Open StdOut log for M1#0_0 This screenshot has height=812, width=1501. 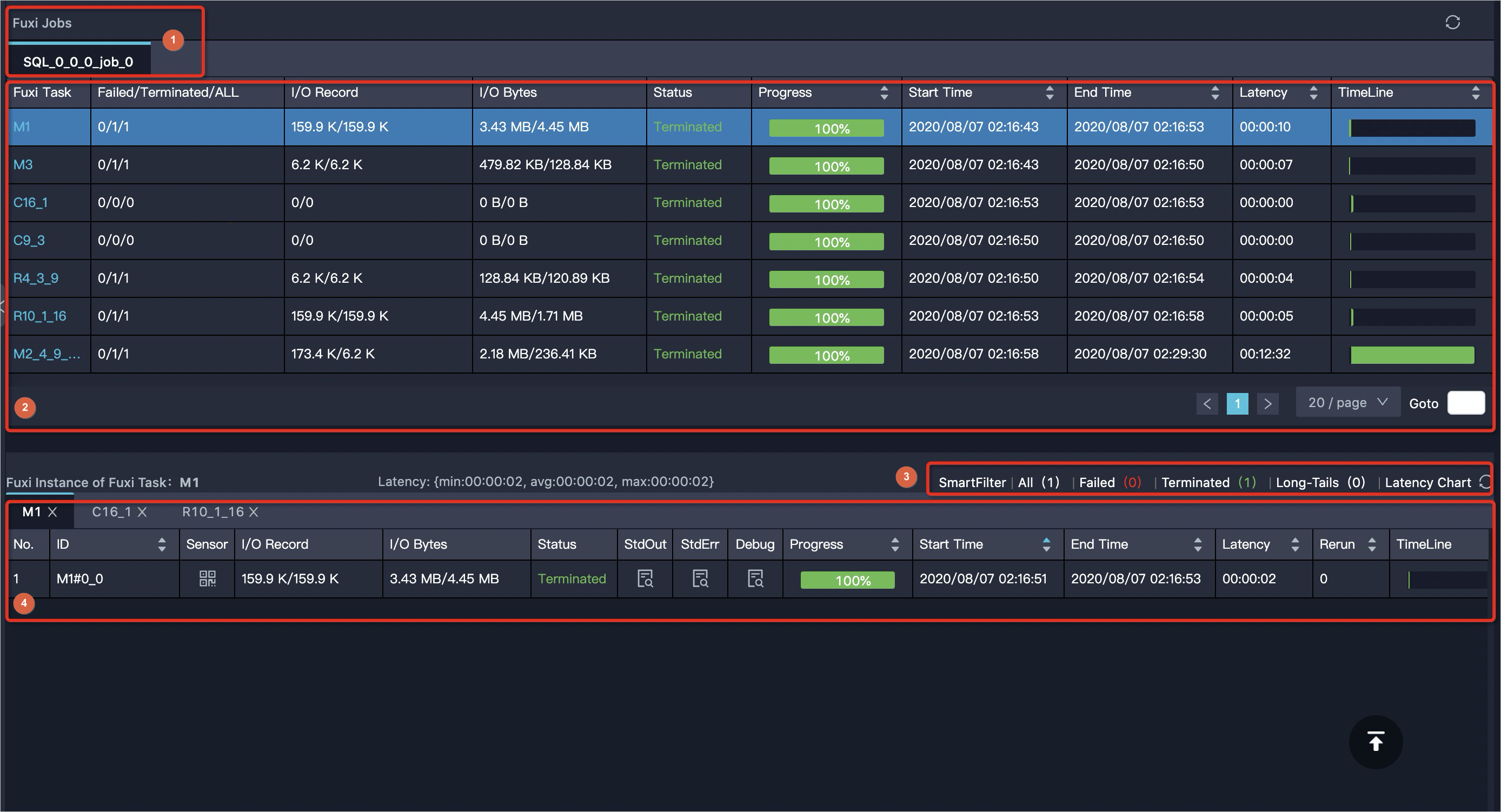pyautogui.click(x=645, y=578)
